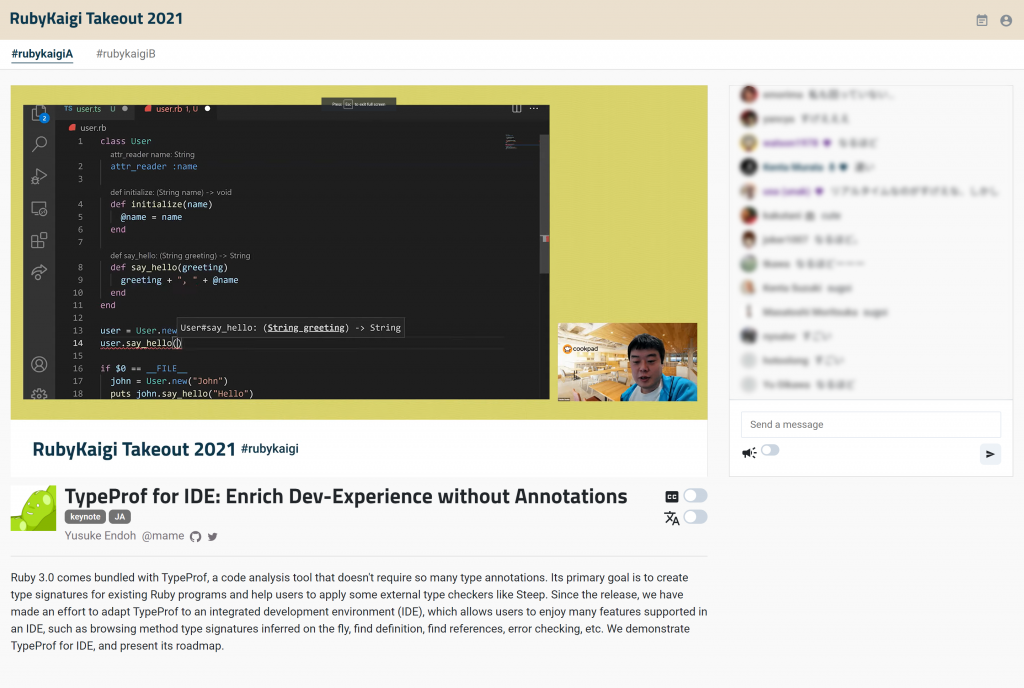Viewport: 1024px width, 688px height.
Task: Click the translation language icon
Action: 671,518
